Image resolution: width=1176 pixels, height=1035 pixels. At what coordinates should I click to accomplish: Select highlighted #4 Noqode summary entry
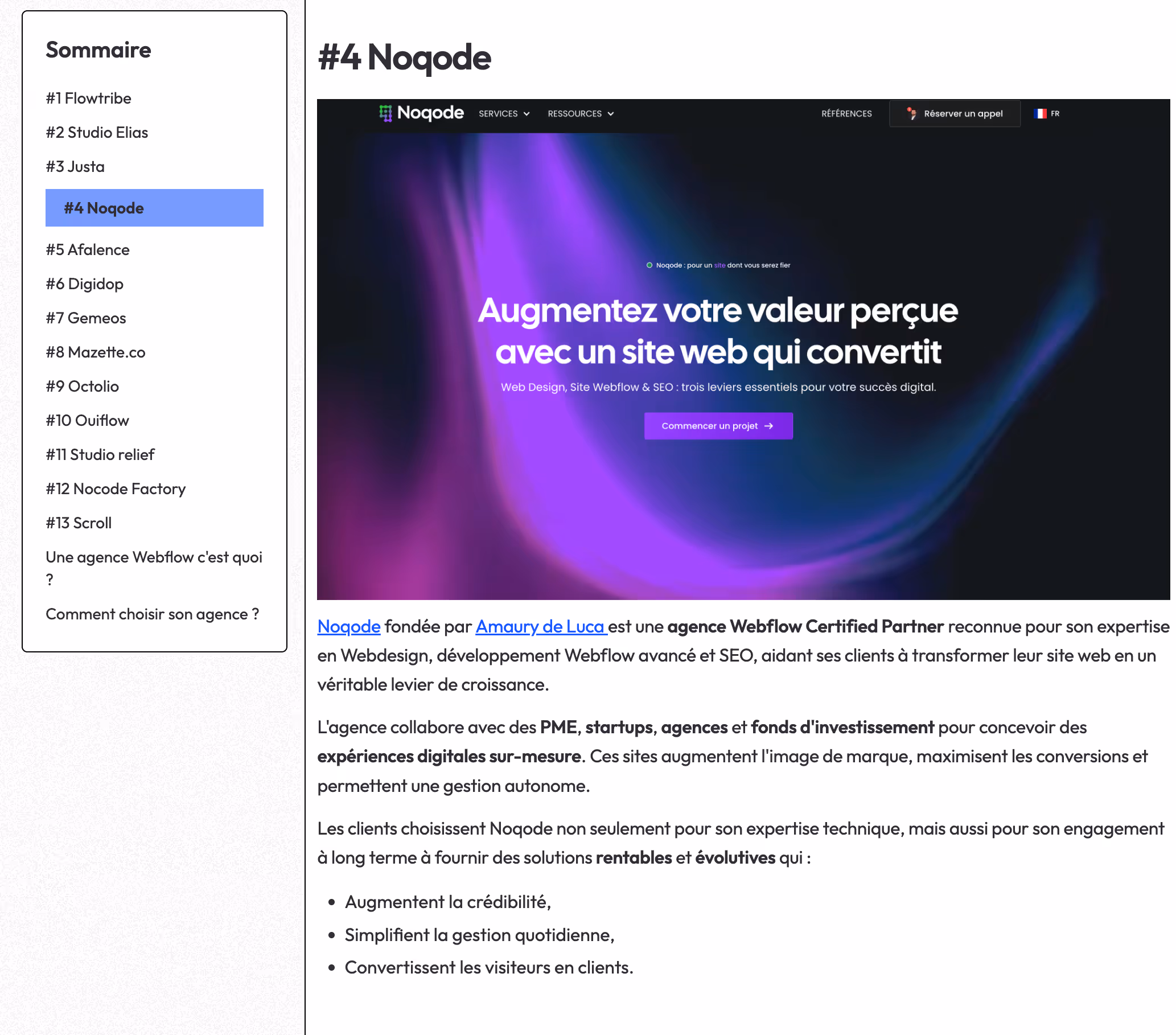point(154,208)
